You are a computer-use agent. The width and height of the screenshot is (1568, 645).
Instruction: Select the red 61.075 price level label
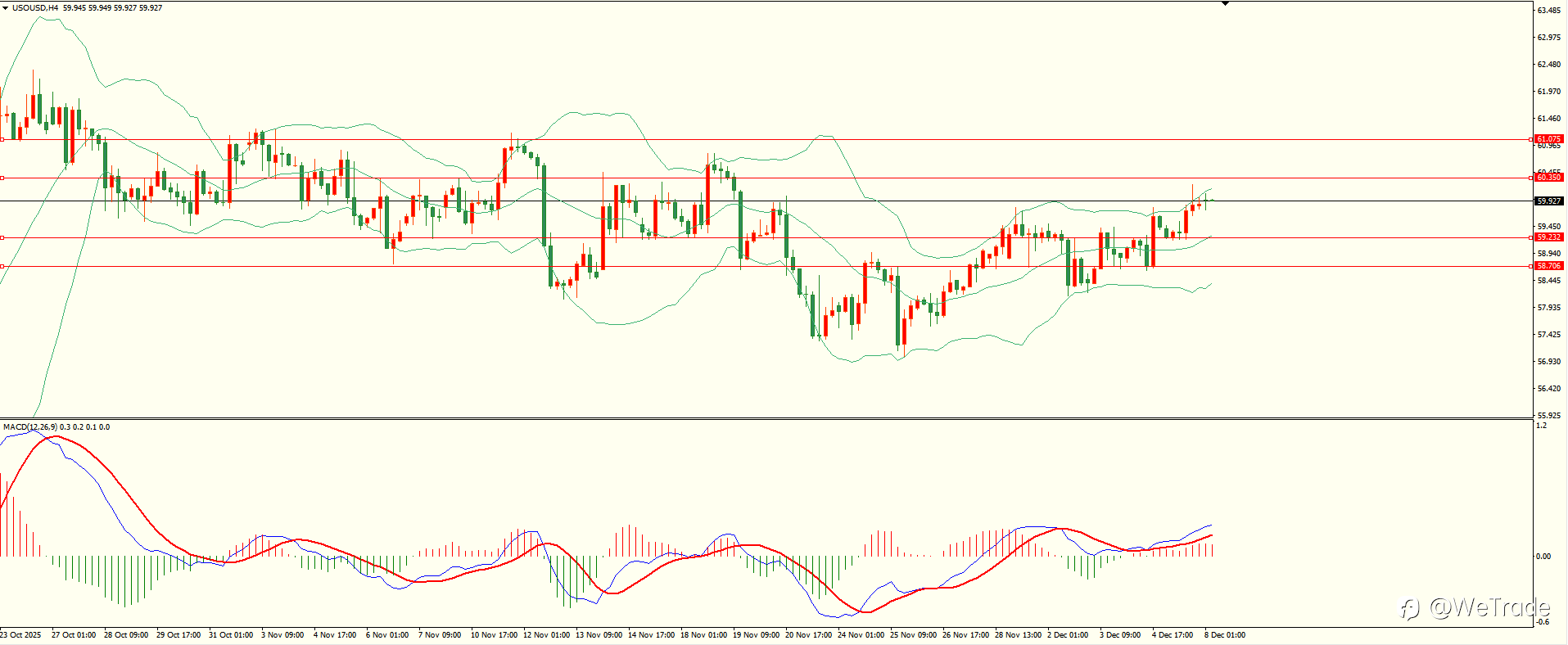click(x=1549, y=139)
